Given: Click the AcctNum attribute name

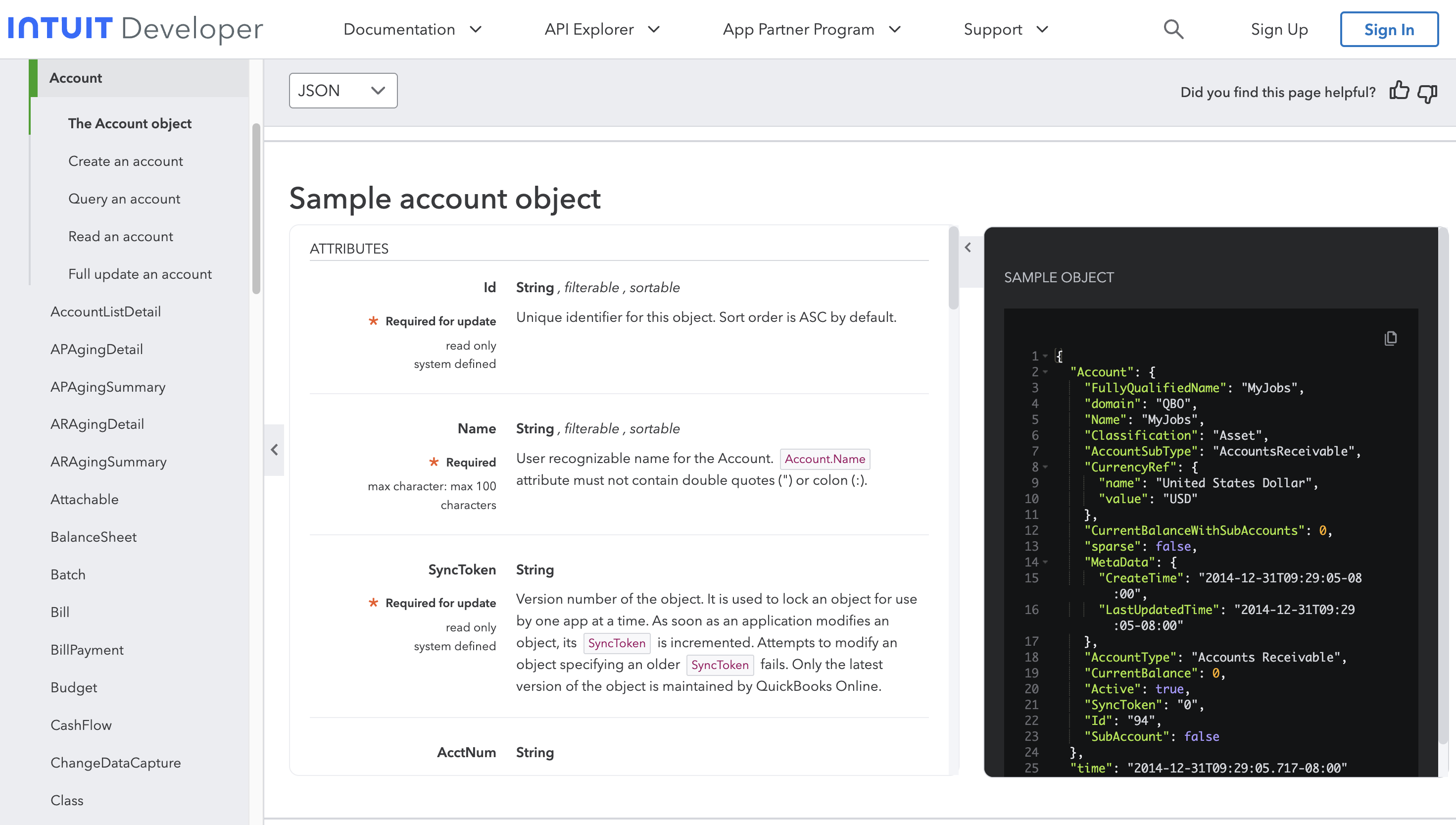Looking at the screenshot, I should 467,753.
